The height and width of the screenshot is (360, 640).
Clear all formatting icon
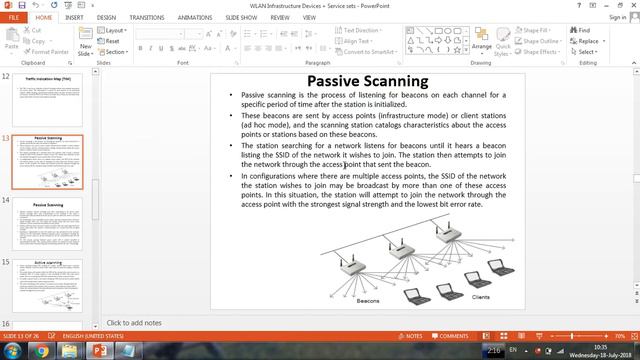click(x=233, y=34)
